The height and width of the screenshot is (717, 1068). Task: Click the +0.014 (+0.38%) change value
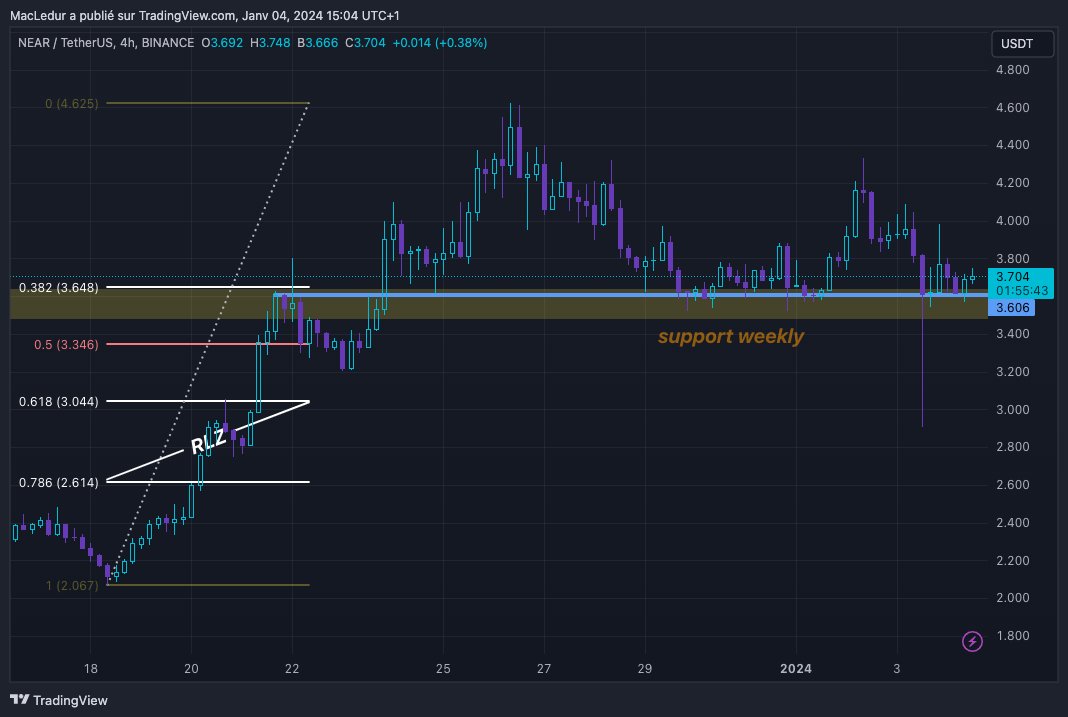point(439,43)
